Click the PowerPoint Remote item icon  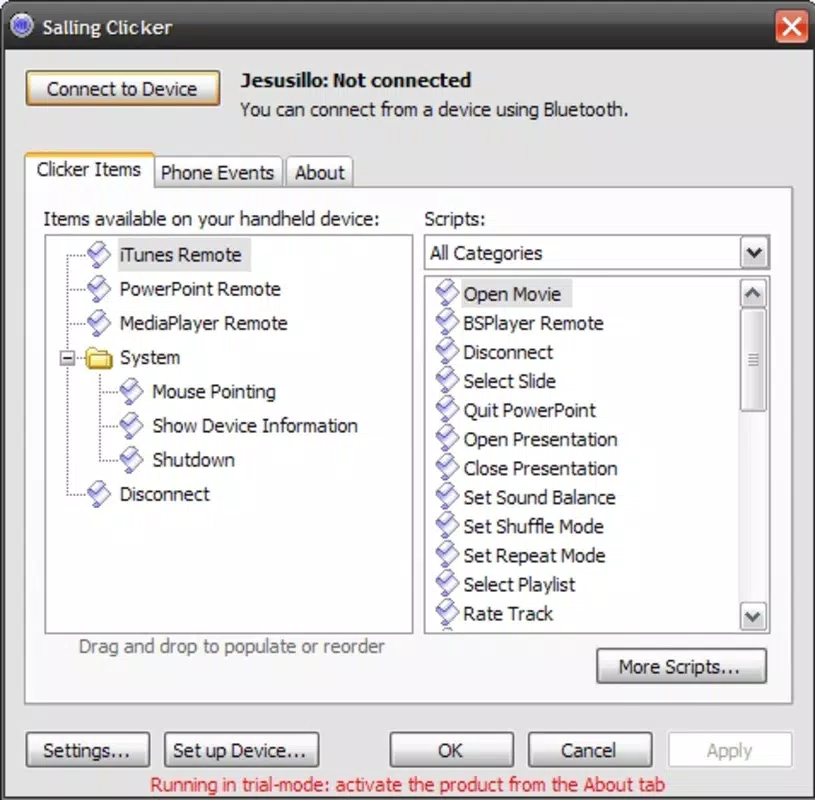pos(99,289)
